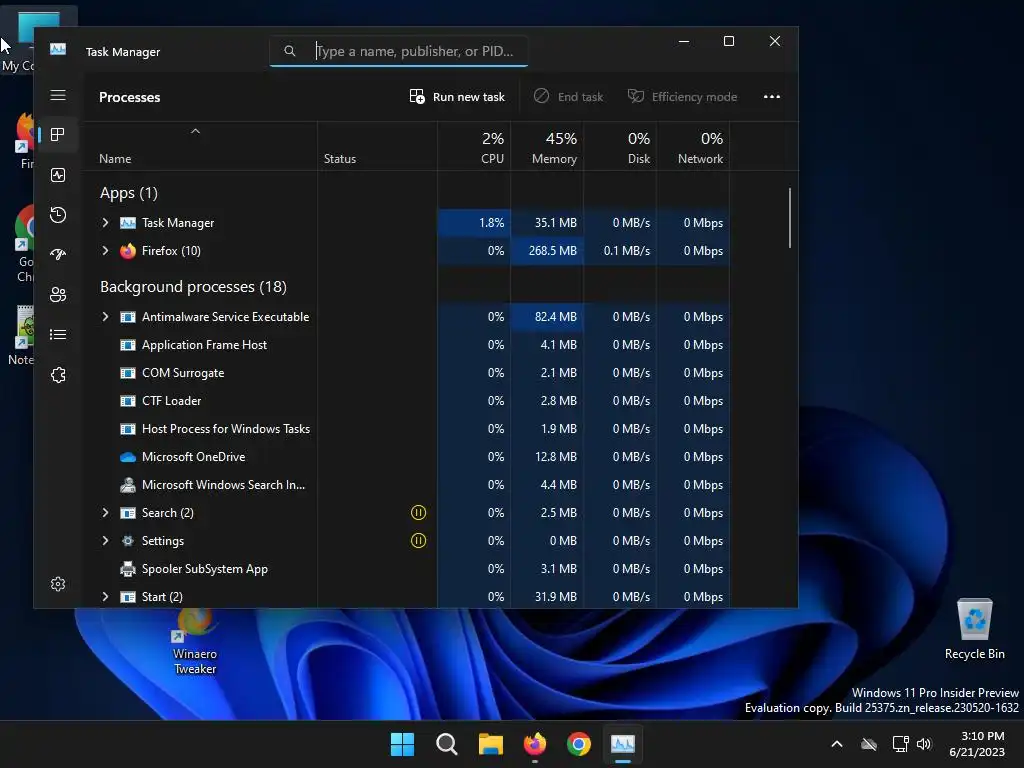
Task: Expand the Antimalware Service Executable group
Action: [105, 317]
